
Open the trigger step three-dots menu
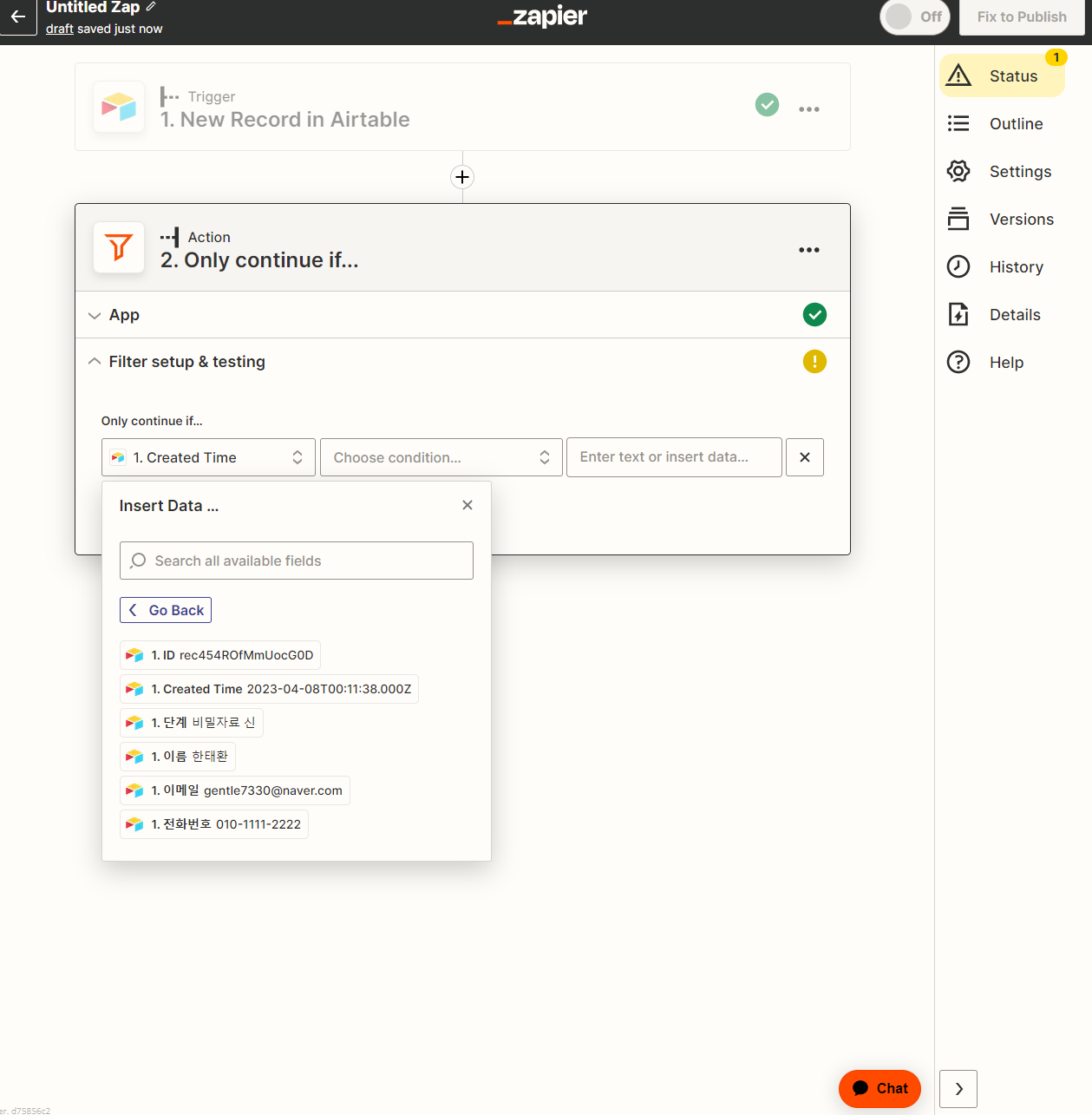[x=809, y=109]
